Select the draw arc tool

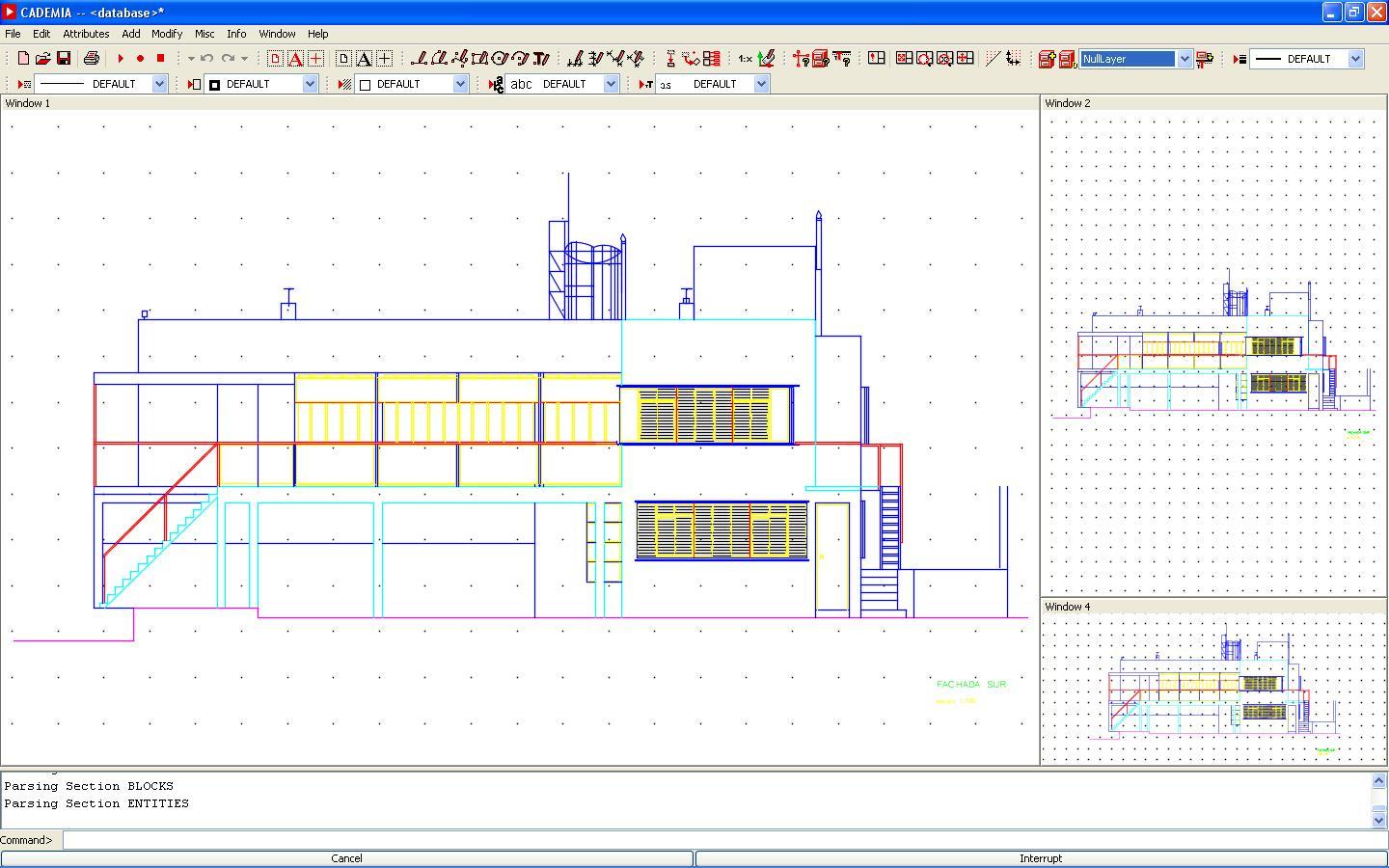[x=520, y=59]
